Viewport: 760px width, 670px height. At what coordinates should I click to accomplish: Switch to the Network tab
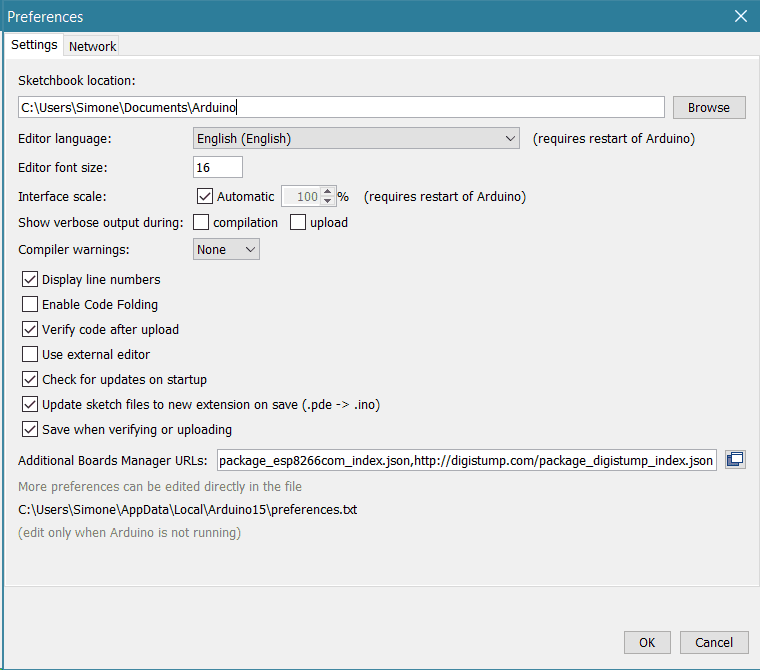tap(92, 46)
